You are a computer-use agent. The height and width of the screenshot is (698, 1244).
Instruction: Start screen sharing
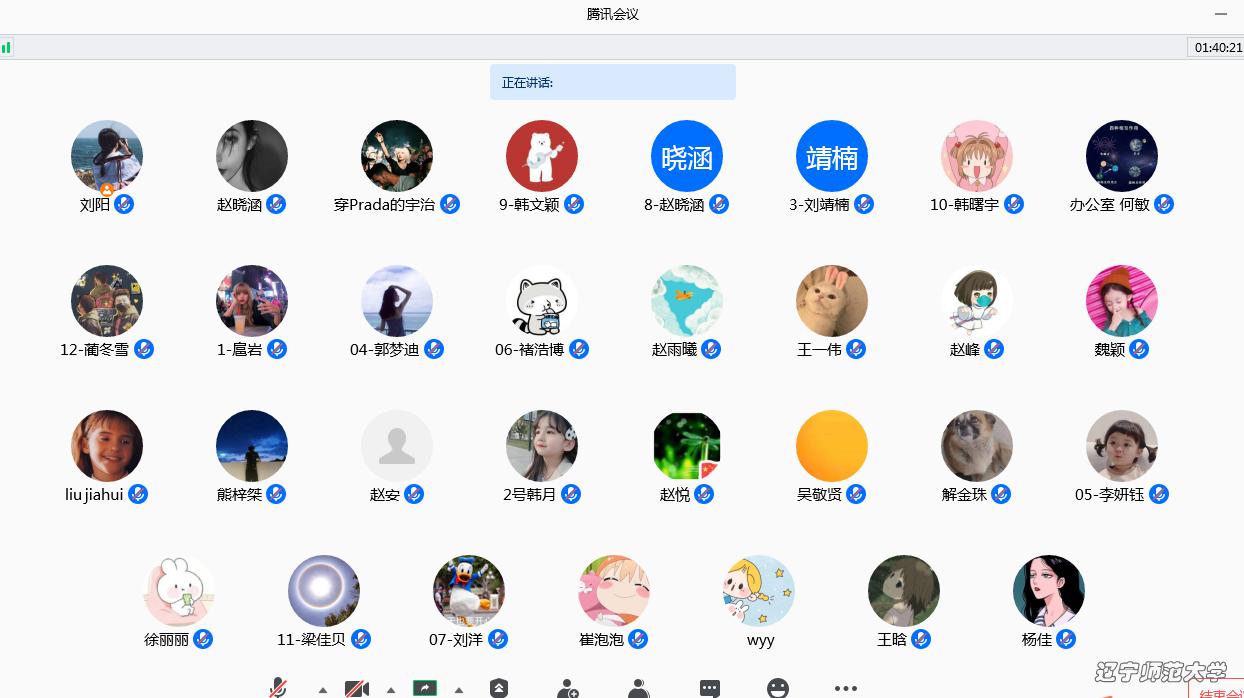point(425,688)
